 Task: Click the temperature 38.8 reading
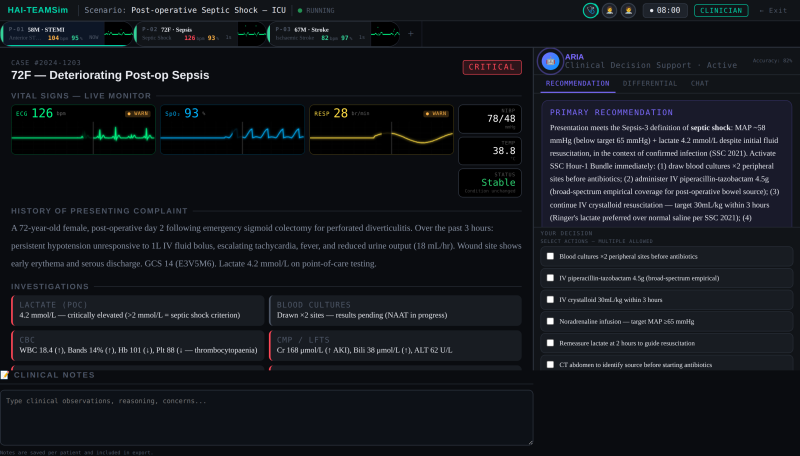pos(490,150)
